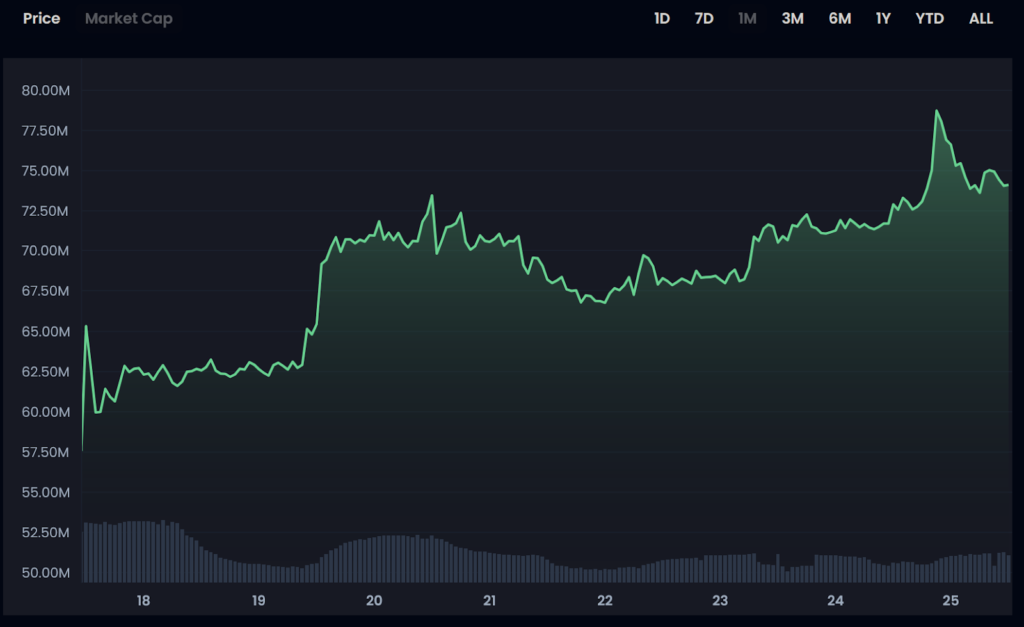This screenshot has width=1024, height=627.
Task: Click the date label 20 on x-axis
Action: (374, 601)
